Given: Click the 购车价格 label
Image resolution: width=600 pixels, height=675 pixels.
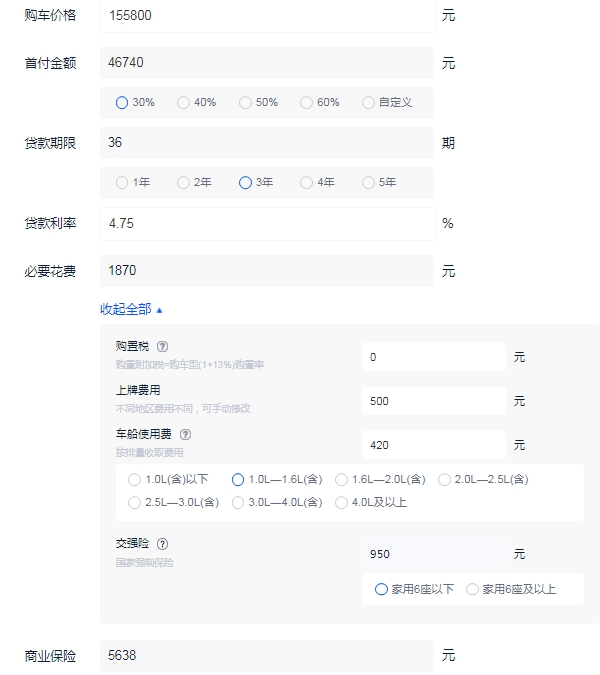Looking at the screenshot, I should pyautogui.click(x=50, y=15).
